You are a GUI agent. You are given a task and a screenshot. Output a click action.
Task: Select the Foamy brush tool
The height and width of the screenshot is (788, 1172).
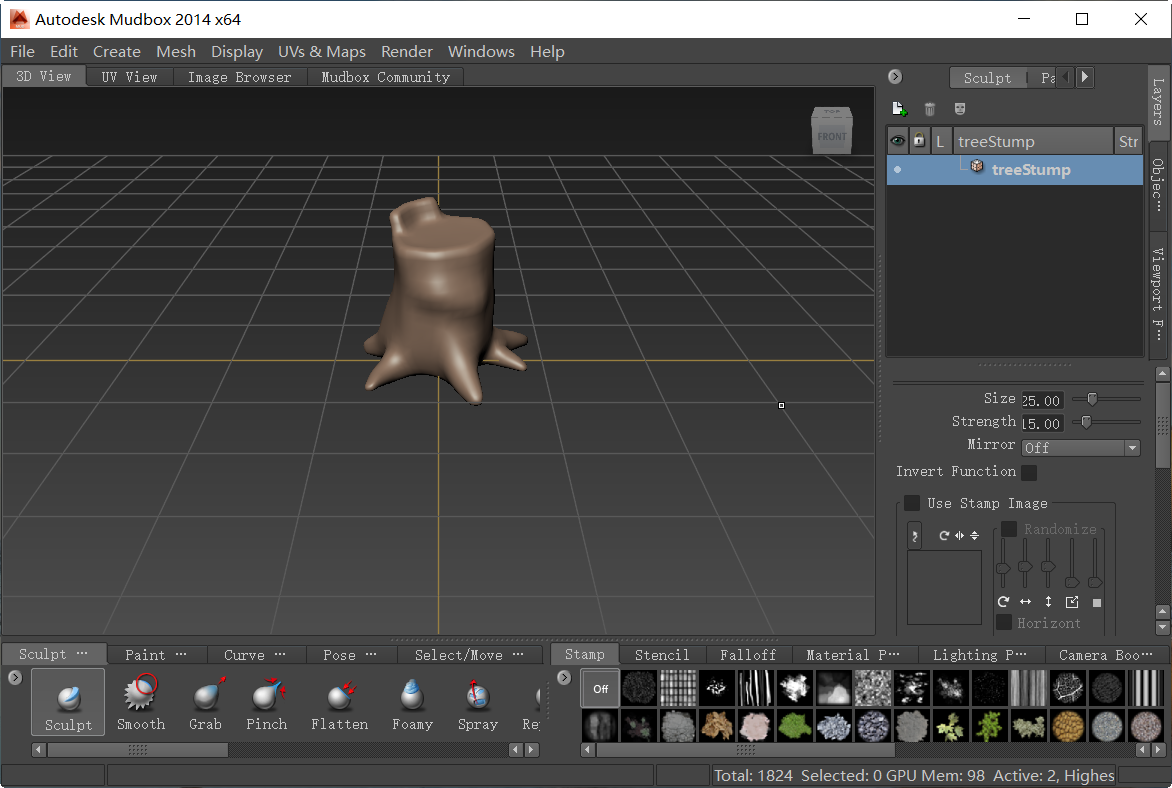coord(413,701)
